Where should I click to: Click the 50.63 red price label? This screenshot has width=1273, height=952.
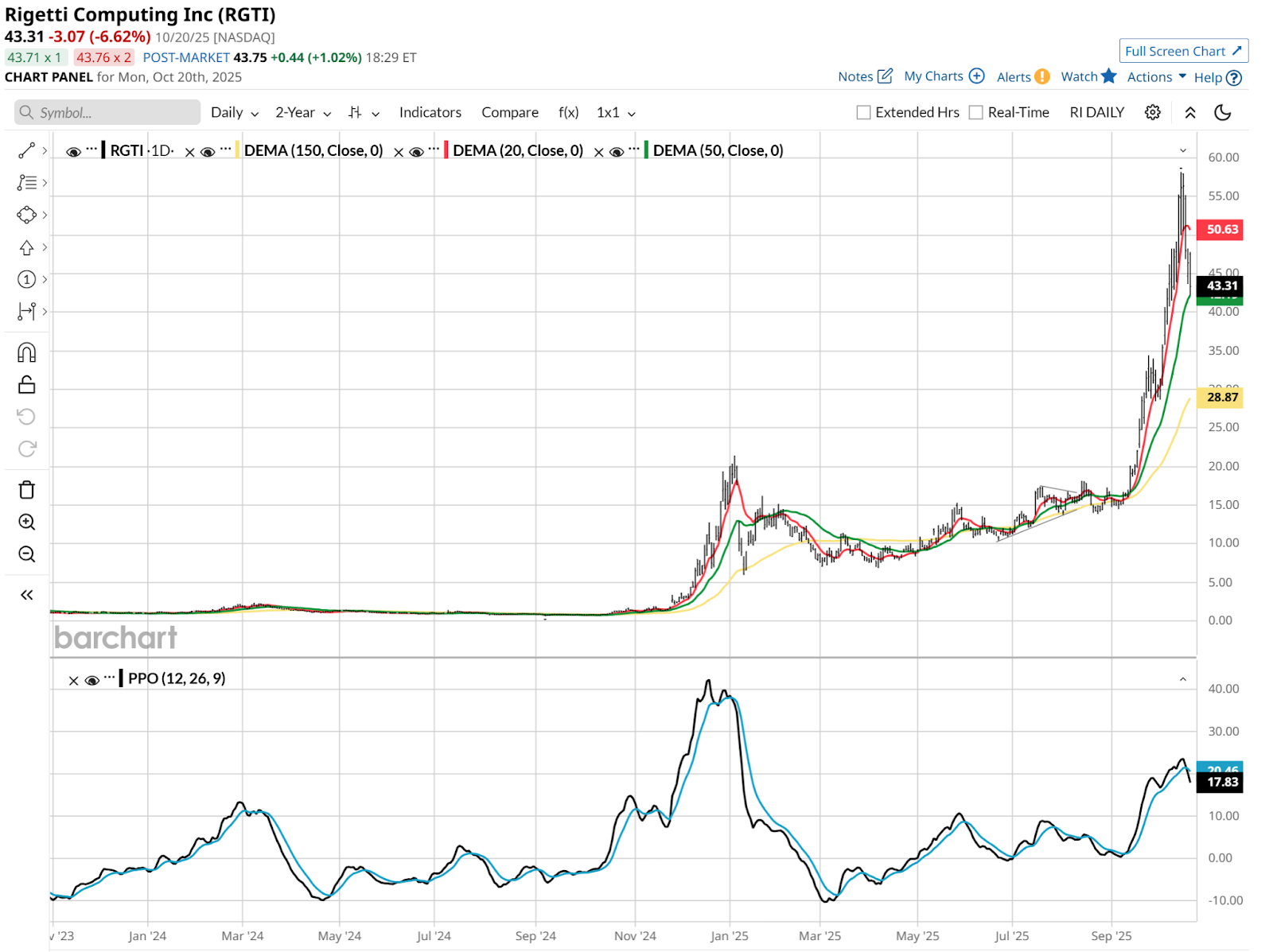pyautogui.click(x=1220, y=229)
